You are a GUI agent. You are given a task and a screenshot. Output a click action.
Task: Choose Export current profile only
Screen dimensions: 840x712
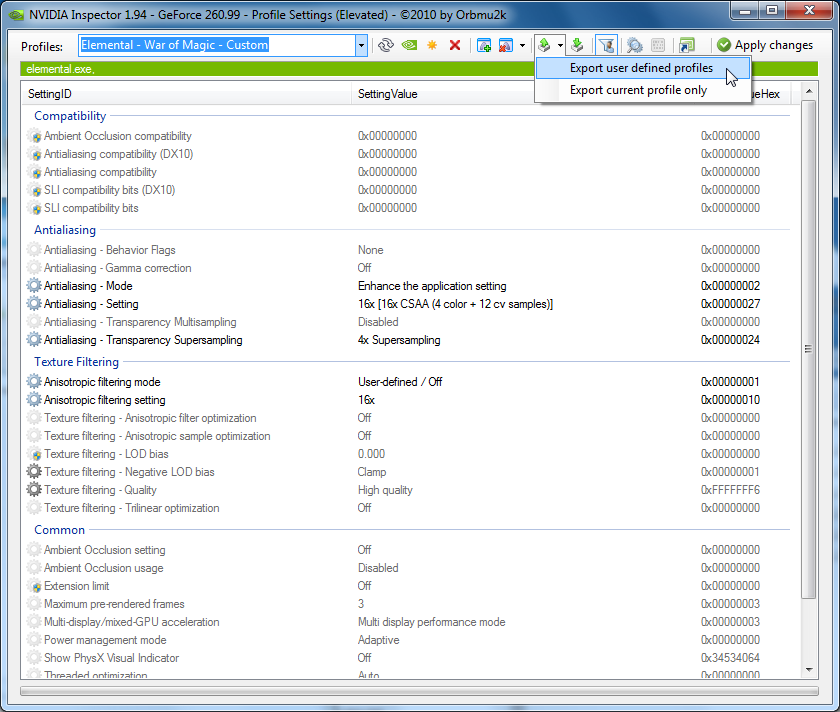tap(638, 90)
